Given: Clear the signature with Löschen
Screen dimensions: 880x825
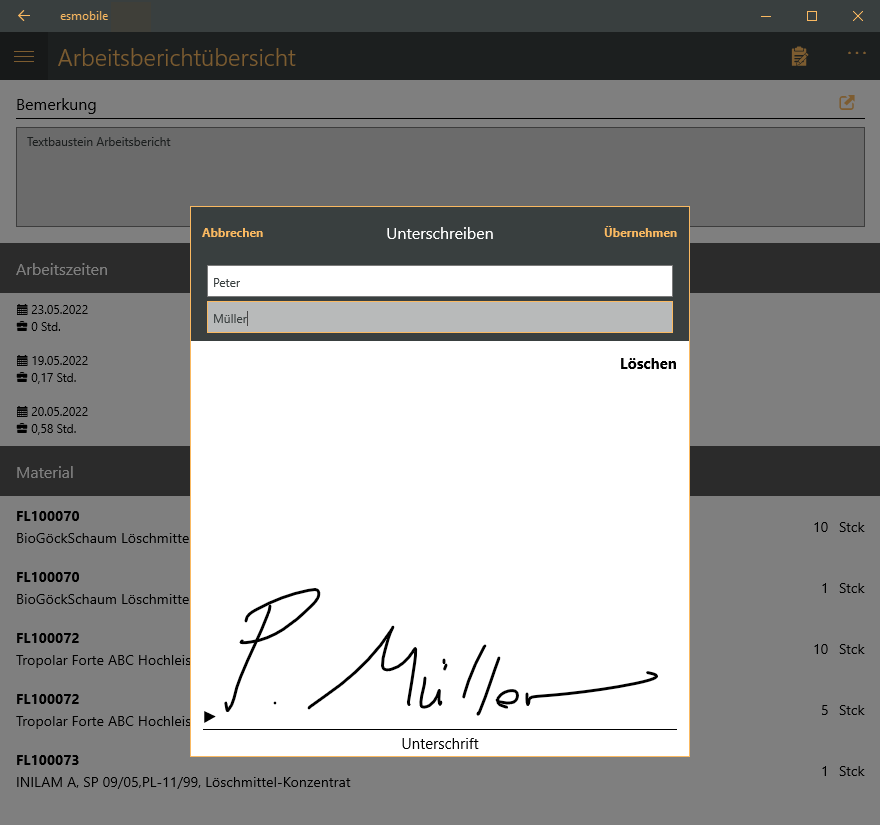Looking at the screenshot, I should pyautogui.click(x=648, y=364).
